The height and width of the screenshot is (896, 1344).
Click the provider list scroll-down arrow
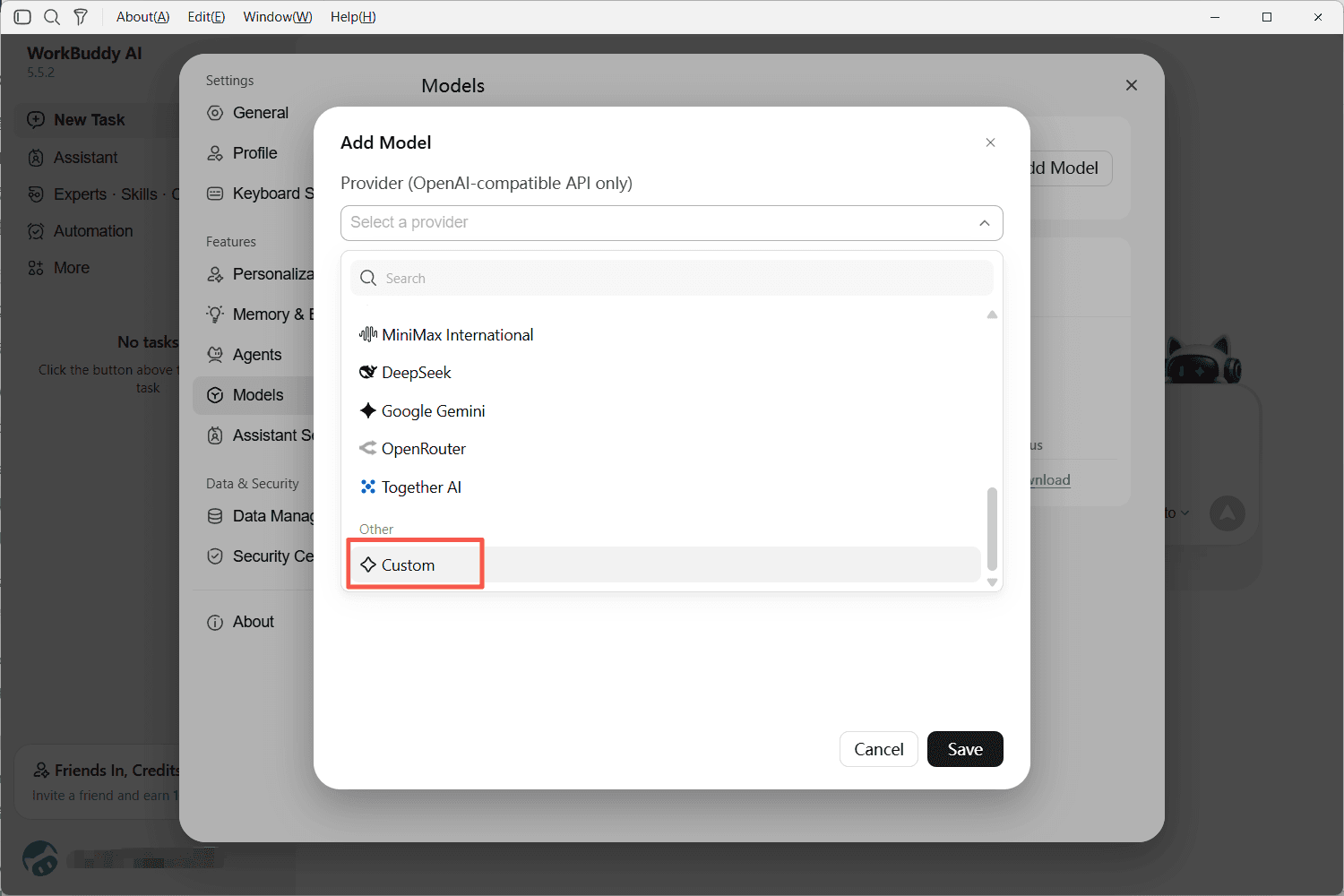point(992,582)
